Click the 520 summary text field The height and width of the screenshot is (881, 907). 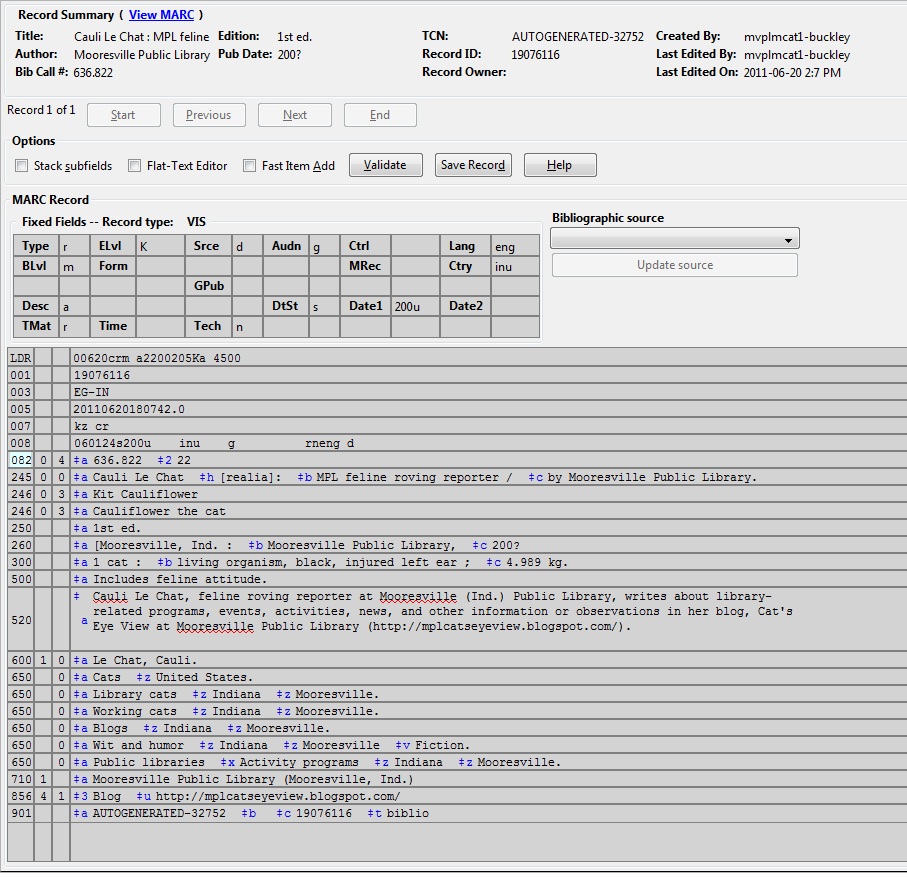coord(488,620)
